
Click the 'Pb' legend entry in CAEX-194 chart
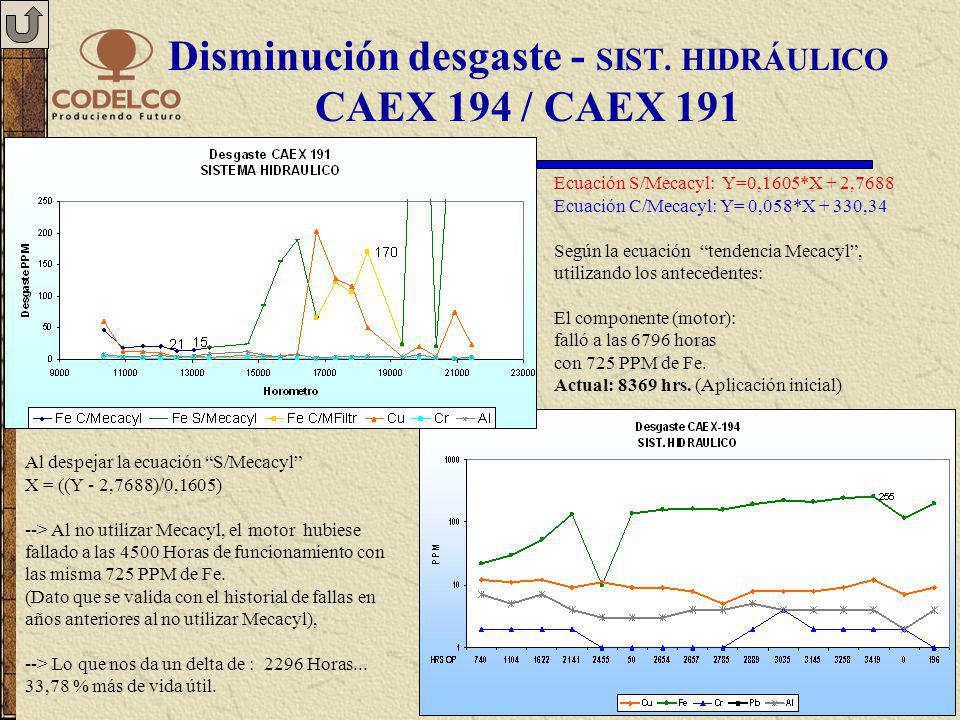pyautogui.click(x=746, y=703)
